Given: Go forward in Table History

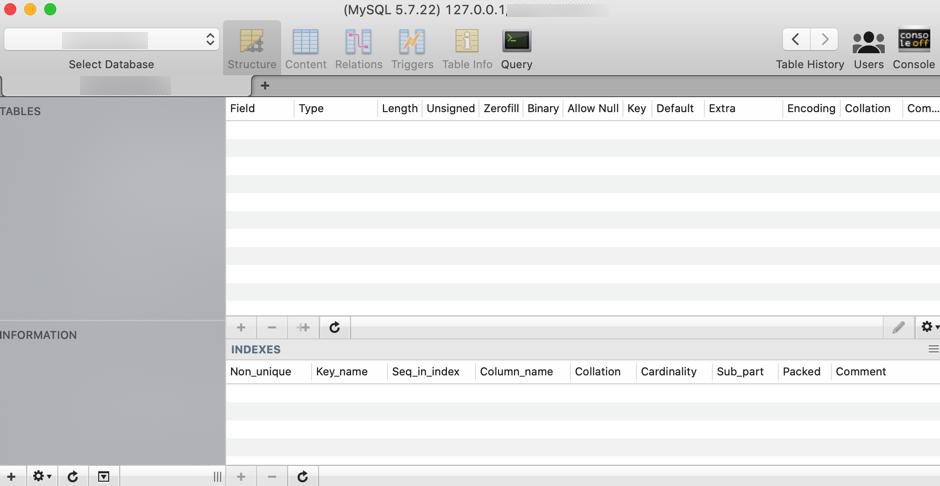Looking at the screenshot, I should click(x=824, y=40).
